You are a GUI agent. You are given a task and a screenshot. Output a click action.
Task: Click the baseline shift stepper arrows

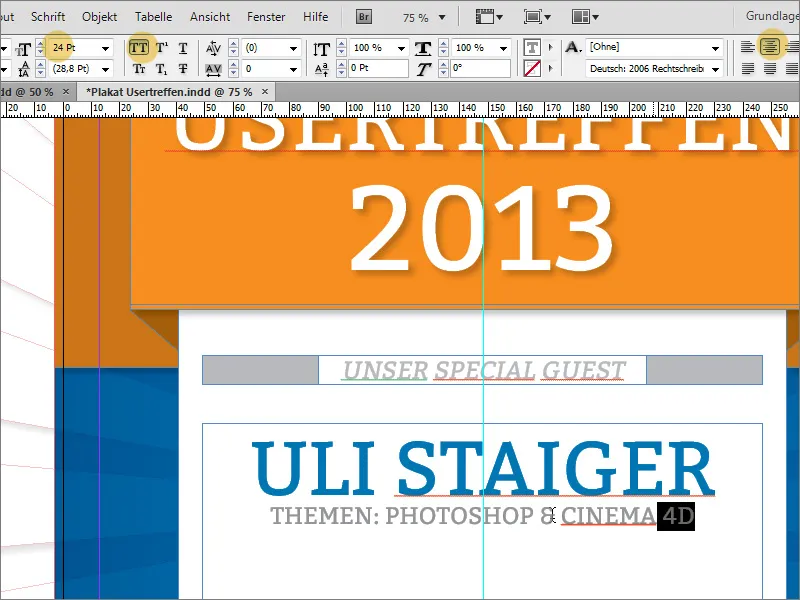[x=341, y=69]
